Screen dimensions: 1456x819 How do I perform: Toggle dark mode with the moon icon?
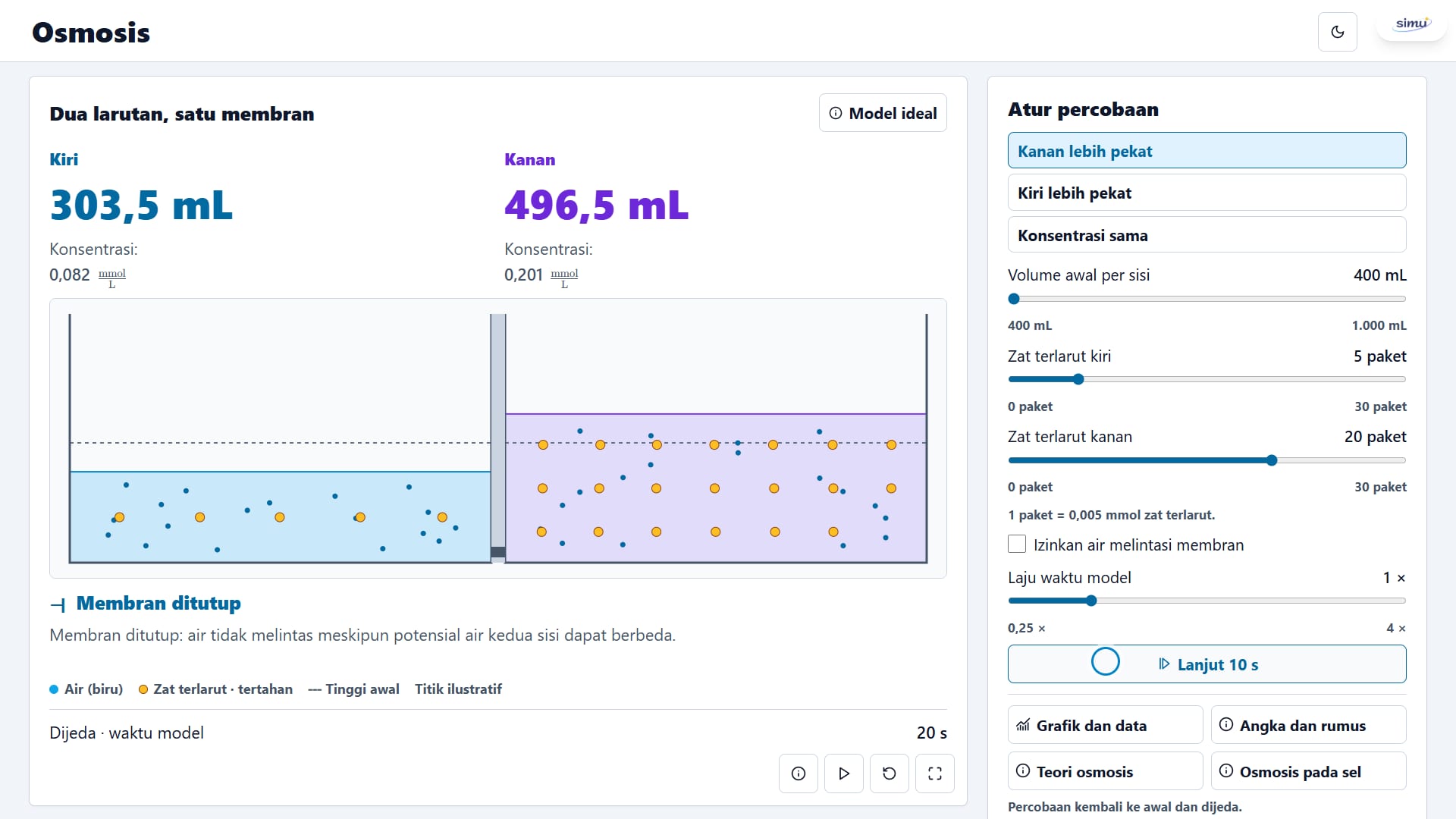tap(1337, 32)
